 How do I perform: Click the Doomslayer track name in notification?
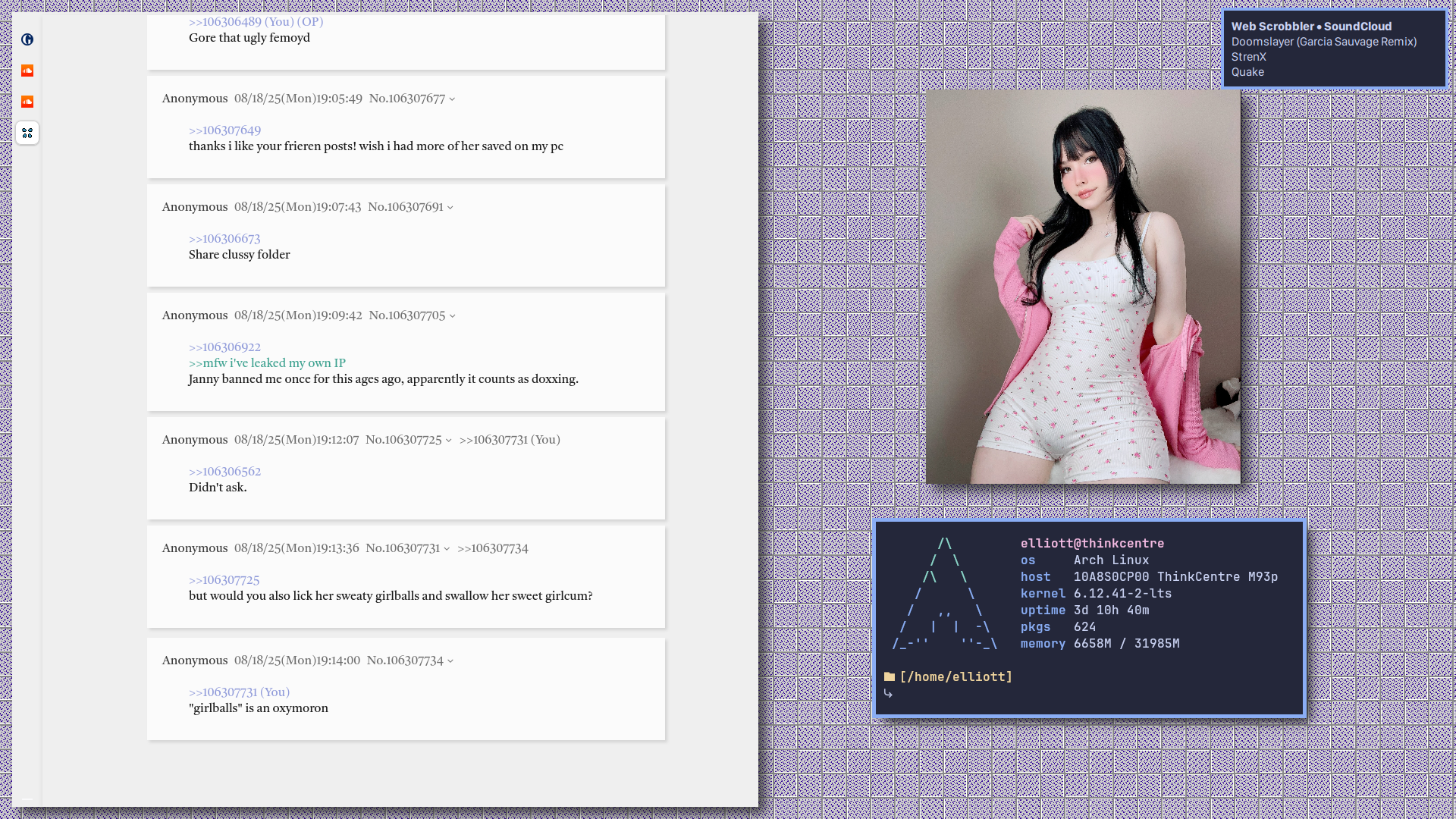[x=1323, y=42]
